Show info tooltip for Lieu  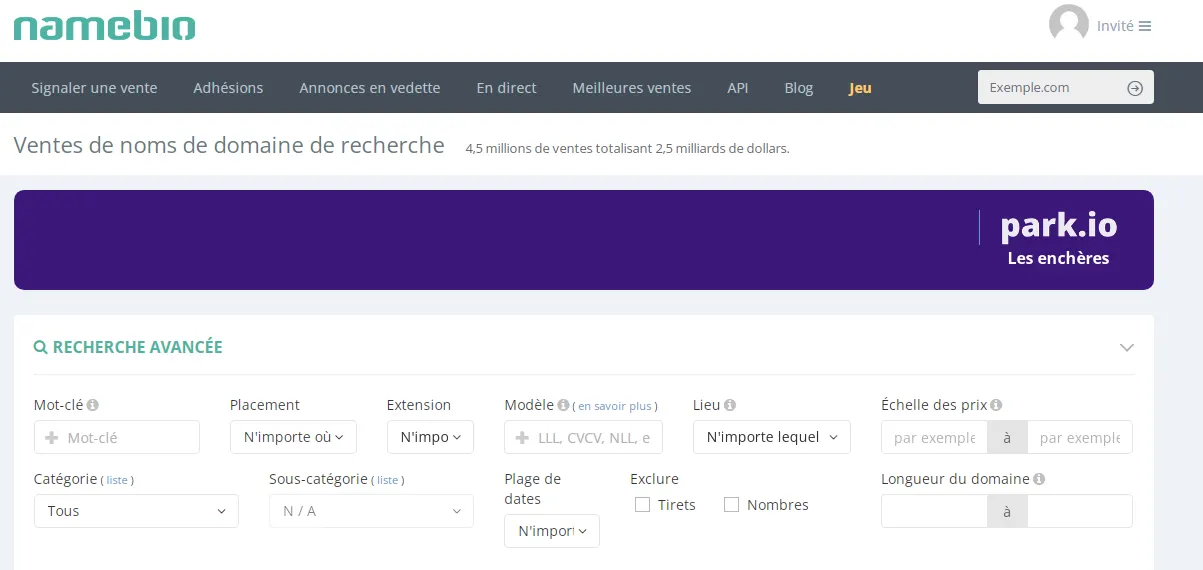pyautogui.click(x=730, y=405)
